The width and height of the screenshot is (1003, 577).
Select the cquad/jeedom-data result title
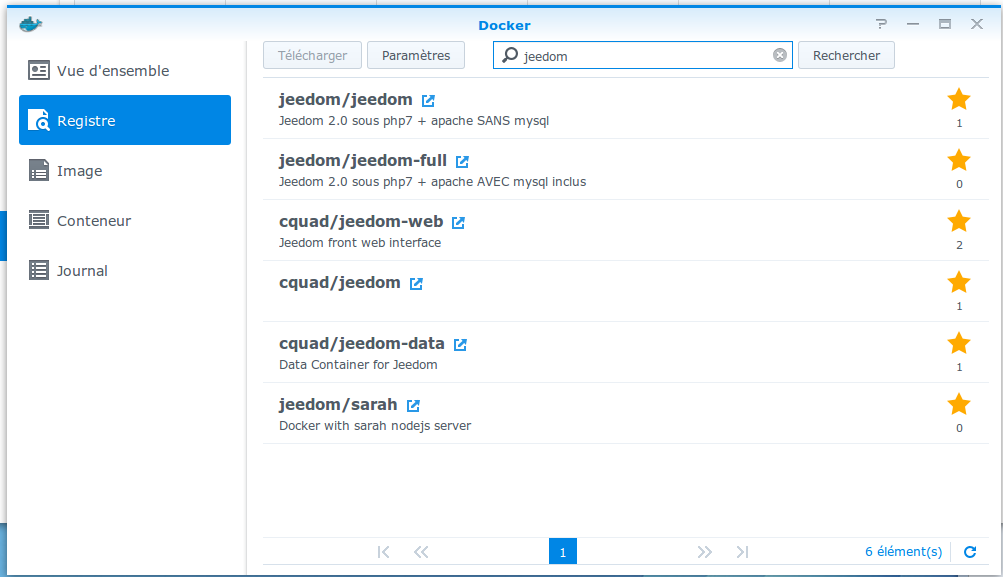[361, 344]
